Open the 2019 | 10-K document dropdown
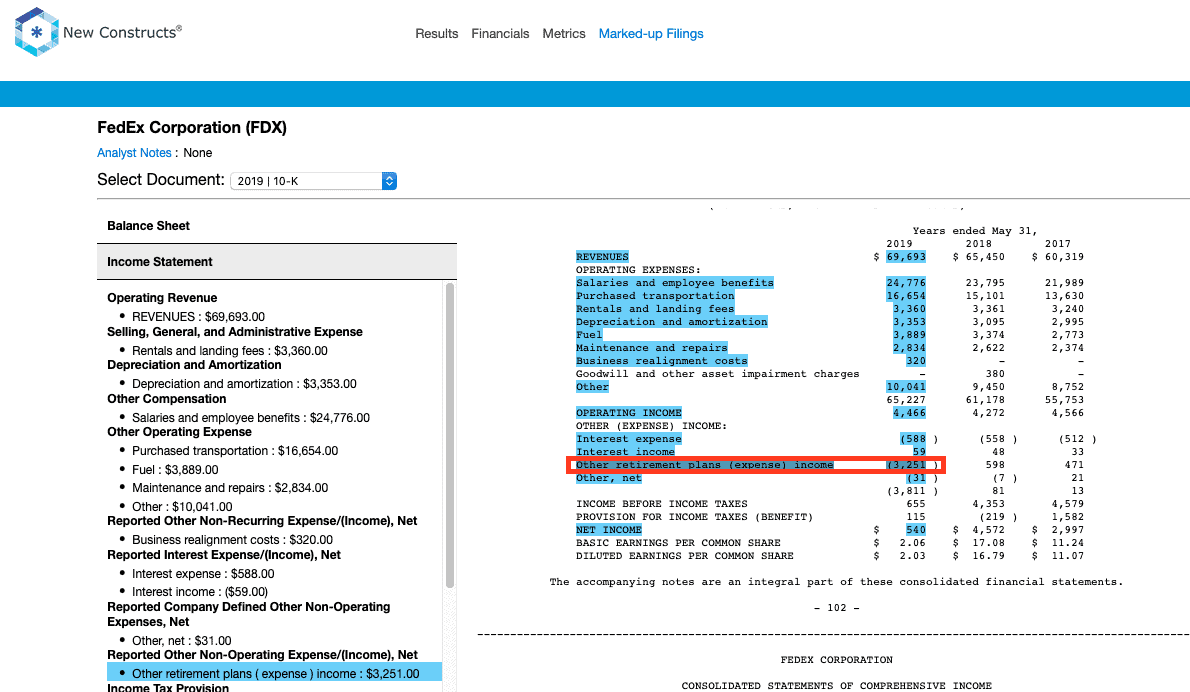The height and width of the screenshot is (692, 1190). 313,181
